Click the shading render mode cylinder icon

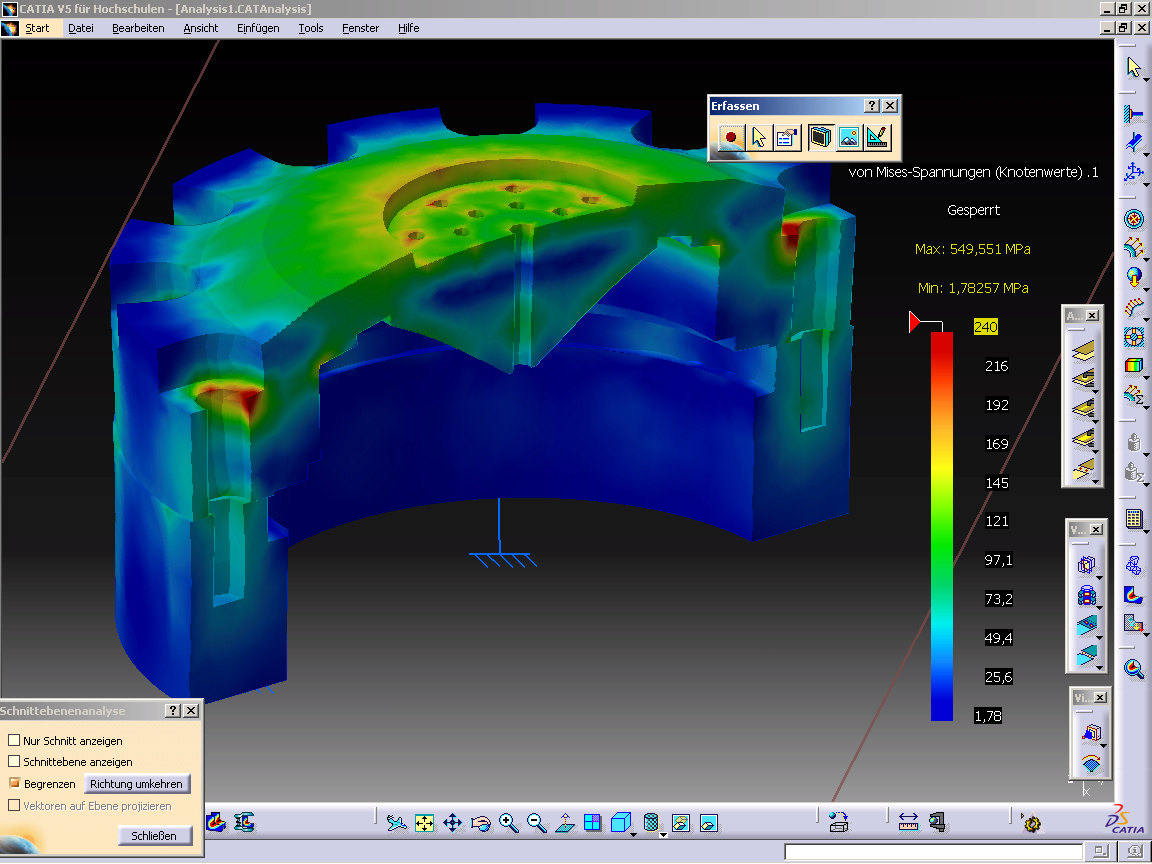point(650,822)
